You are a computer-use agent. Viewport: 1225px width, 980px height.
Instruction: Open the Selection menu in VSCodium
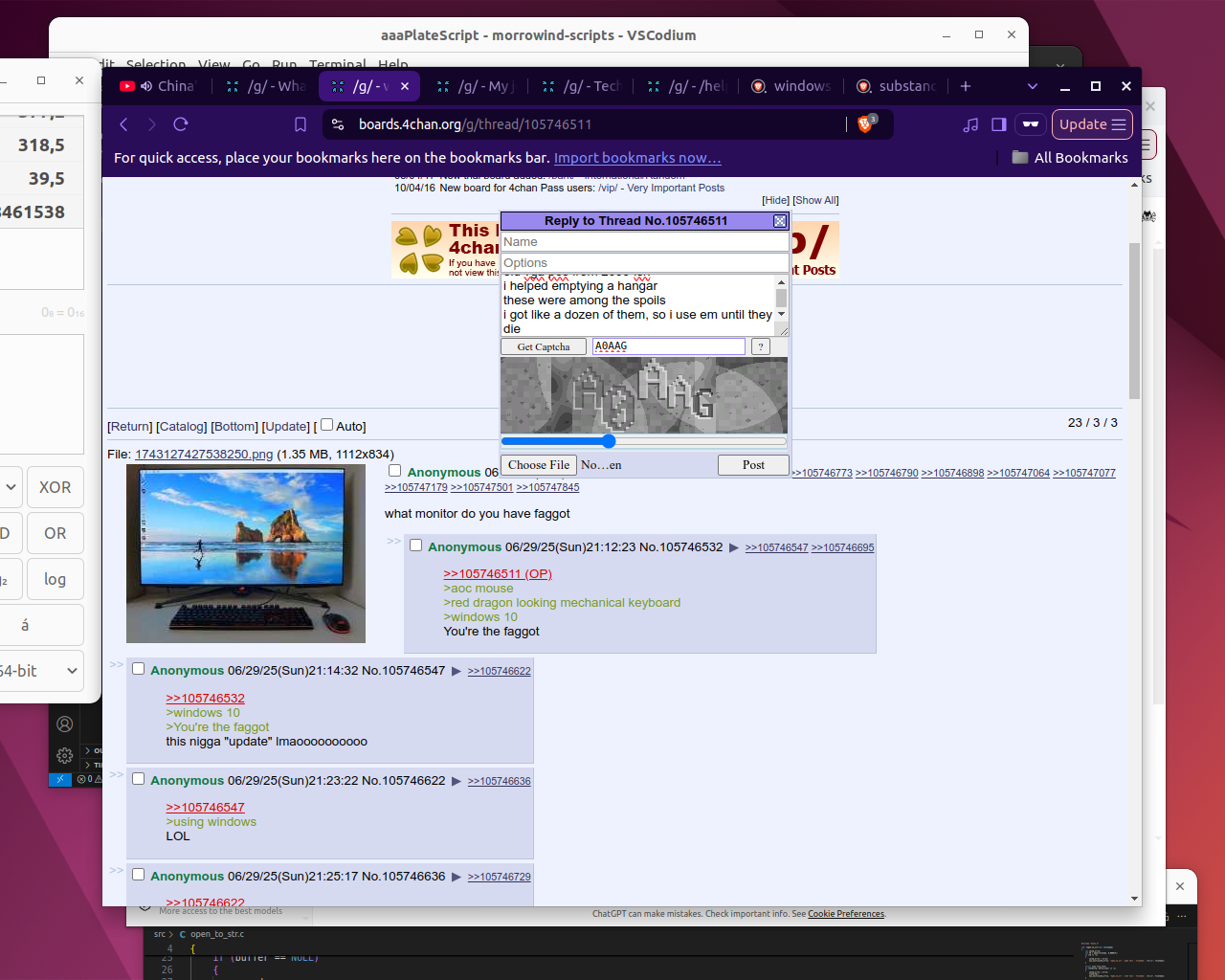(x=156, y=64)
